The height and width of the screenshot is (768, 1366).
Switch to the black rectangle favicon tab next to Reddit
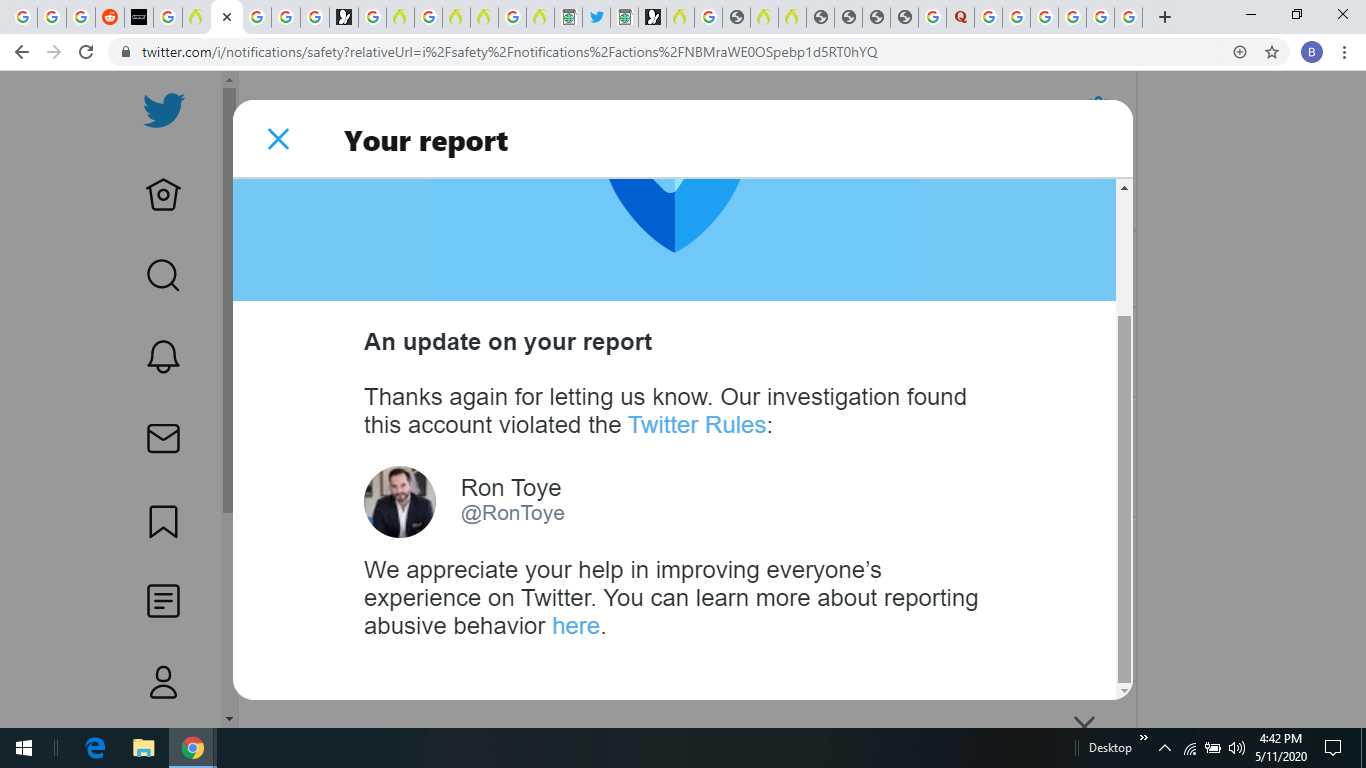click(139, 17)
